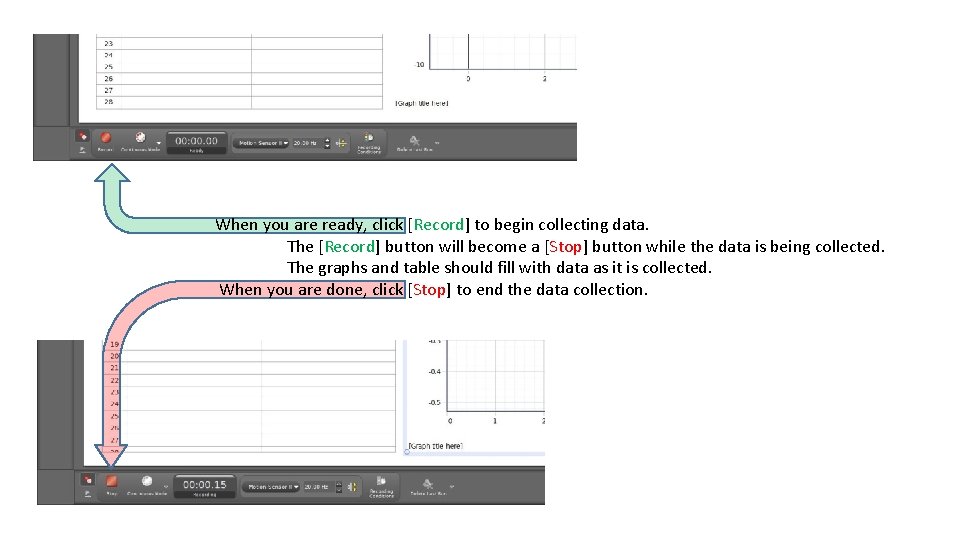Increase the sample rate in the Recording toolbar
The height and width of the screenshot is (540, 960).
(339, 484)
